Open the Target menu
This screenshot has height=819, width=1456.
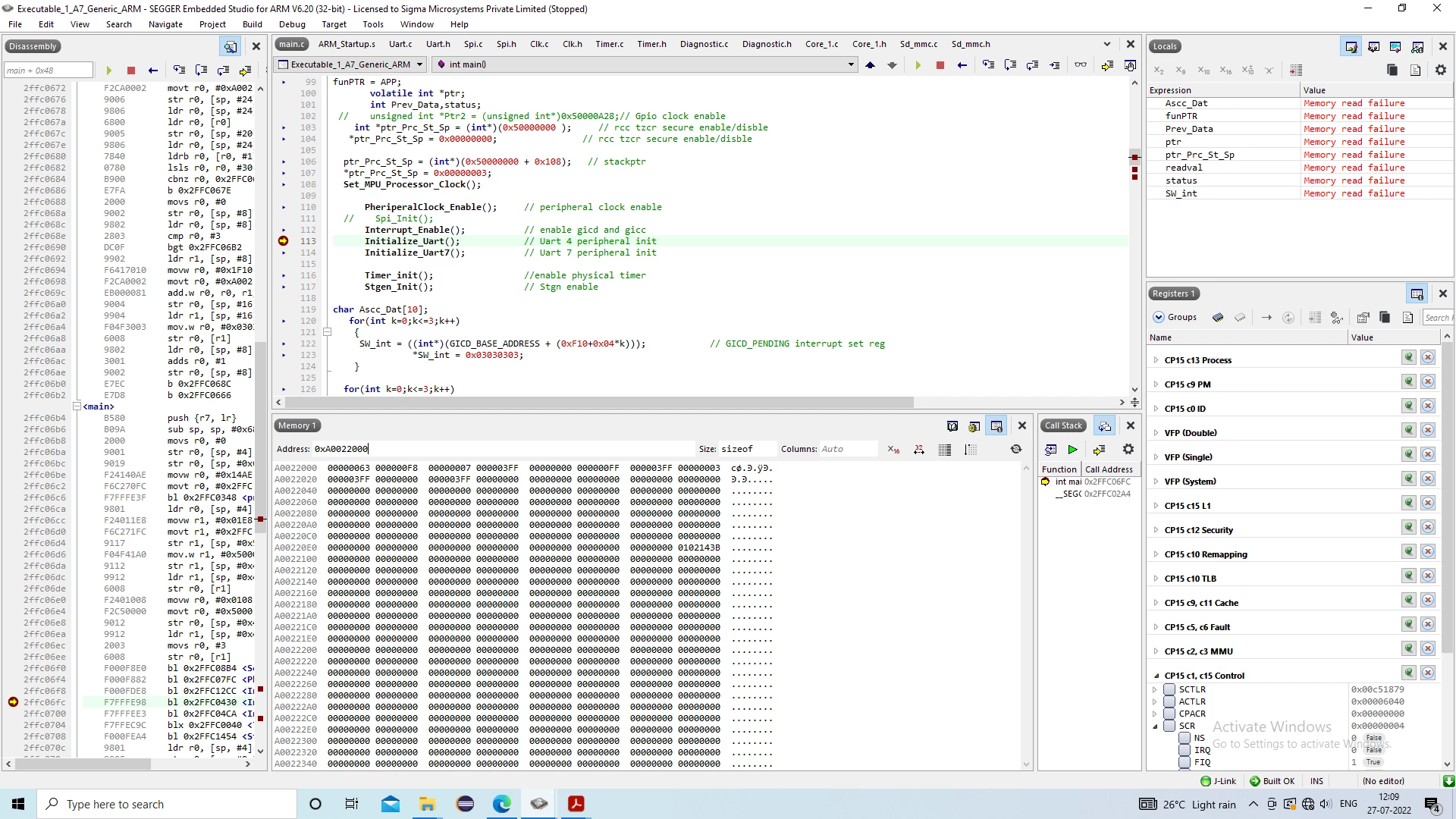coord(334,24)
